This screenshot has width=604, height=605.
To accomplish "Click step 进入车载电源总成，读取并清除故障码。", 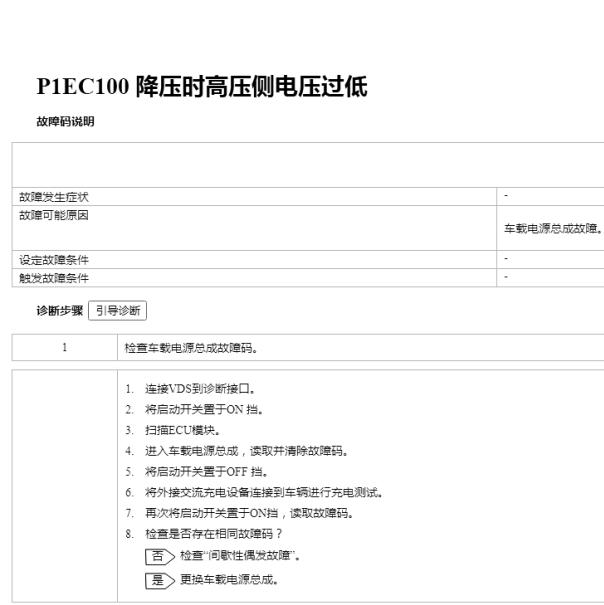I will pyautogui.click(x=246, y=451).
